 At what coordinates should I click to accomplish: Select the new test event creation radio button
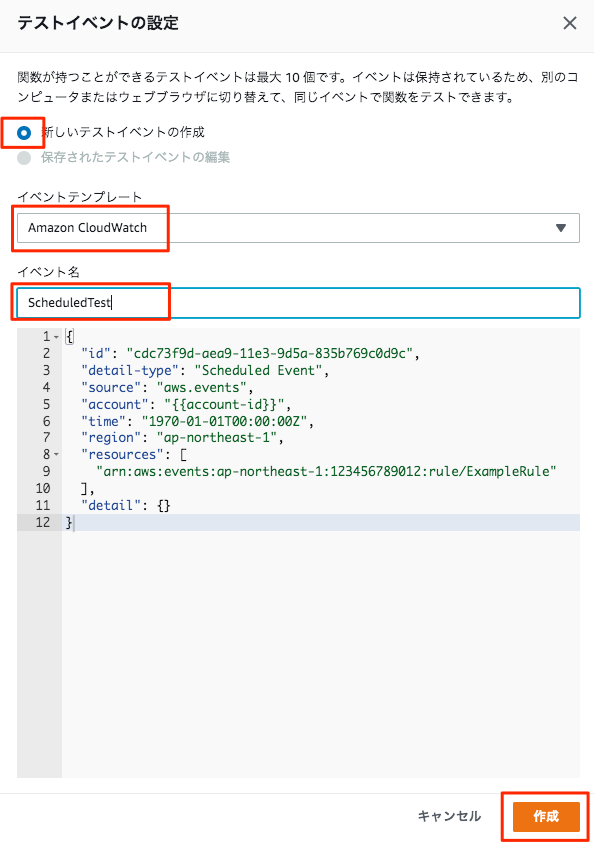coord(24,133)
